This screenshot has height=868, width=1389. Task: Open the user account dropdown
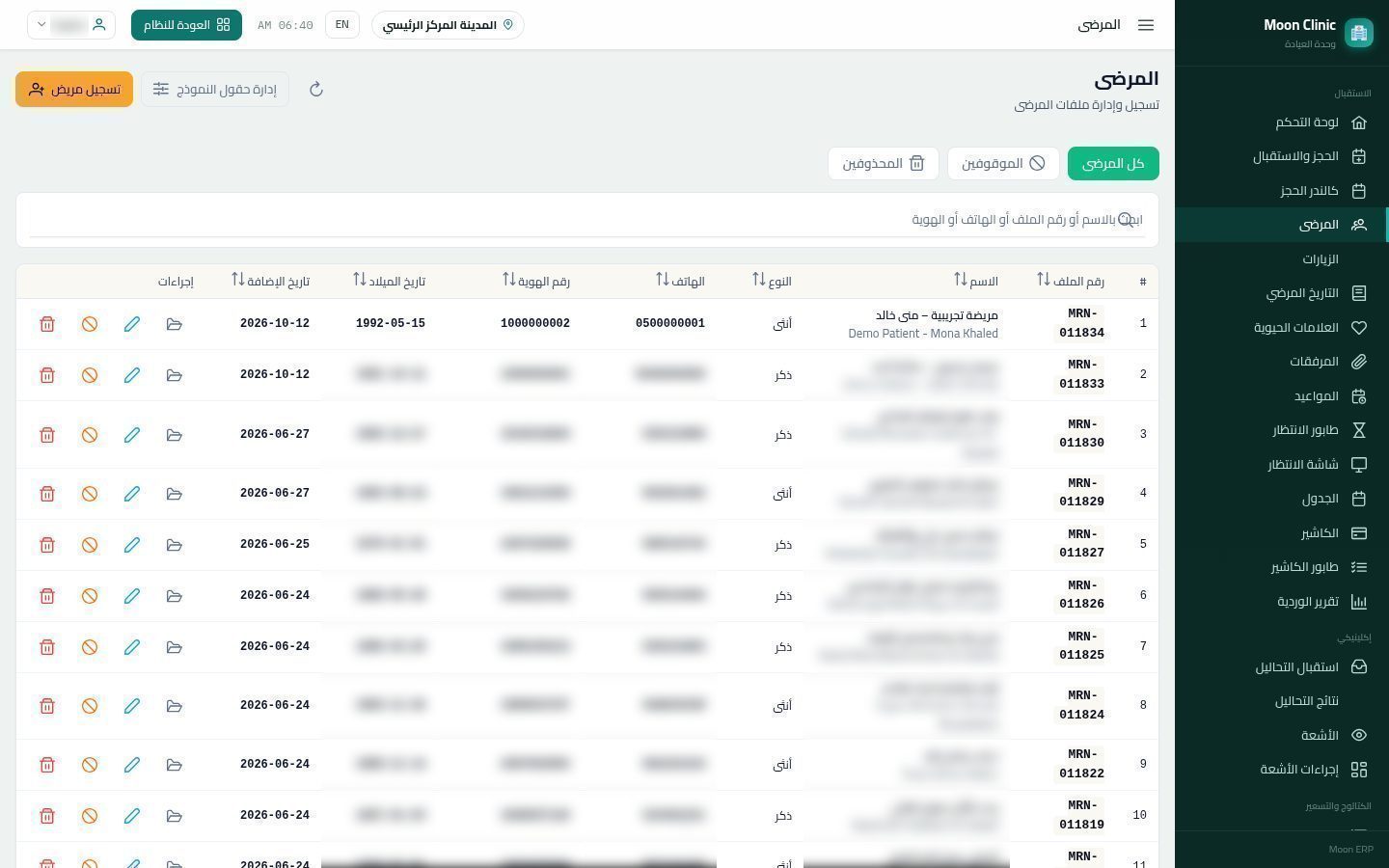pyautogui.click(x=71, y=25)
